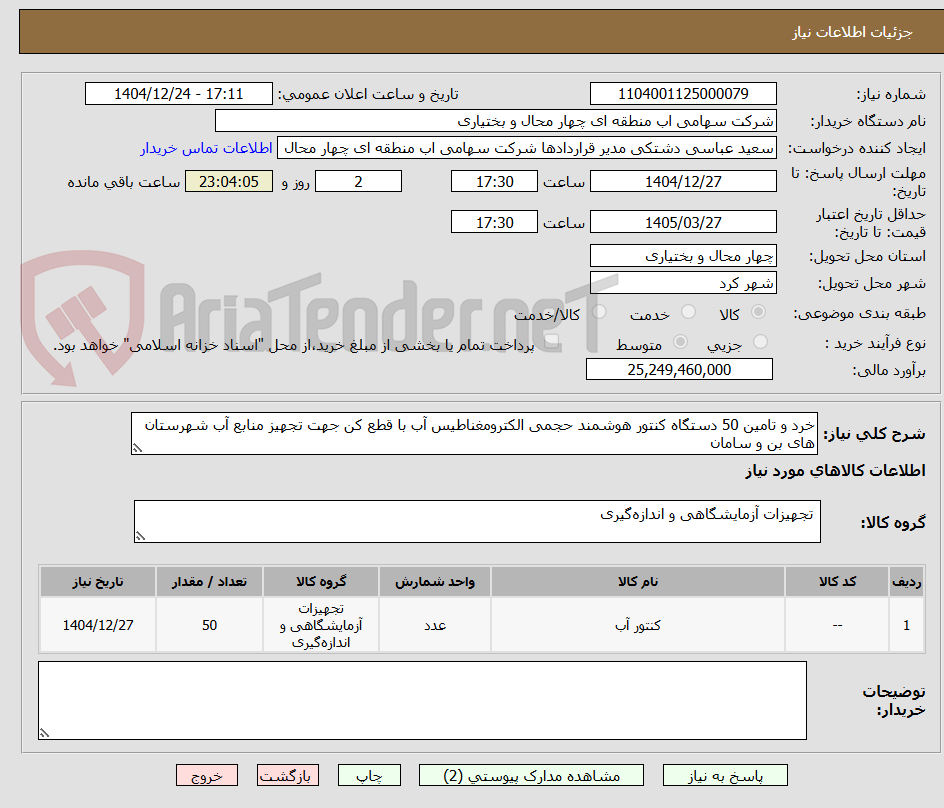Select the کالا/خدمت radio button

600,312
